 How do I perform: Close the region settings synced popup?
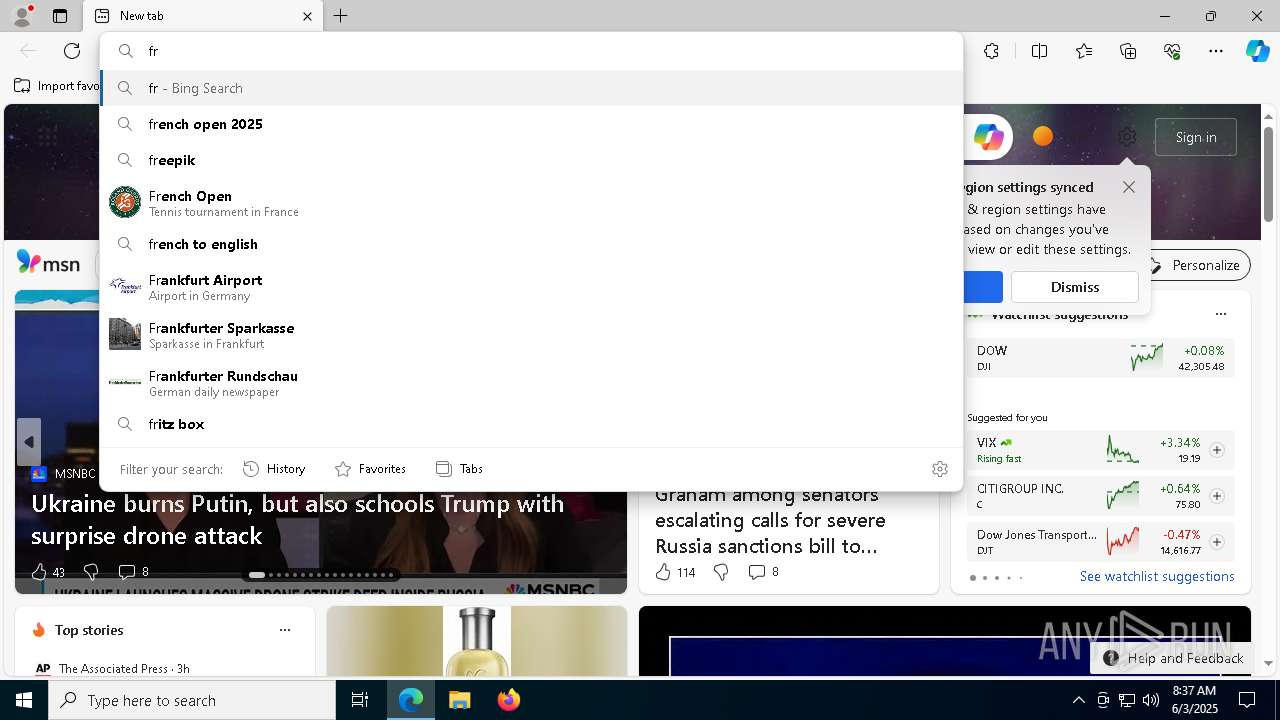click(1129, 187)
